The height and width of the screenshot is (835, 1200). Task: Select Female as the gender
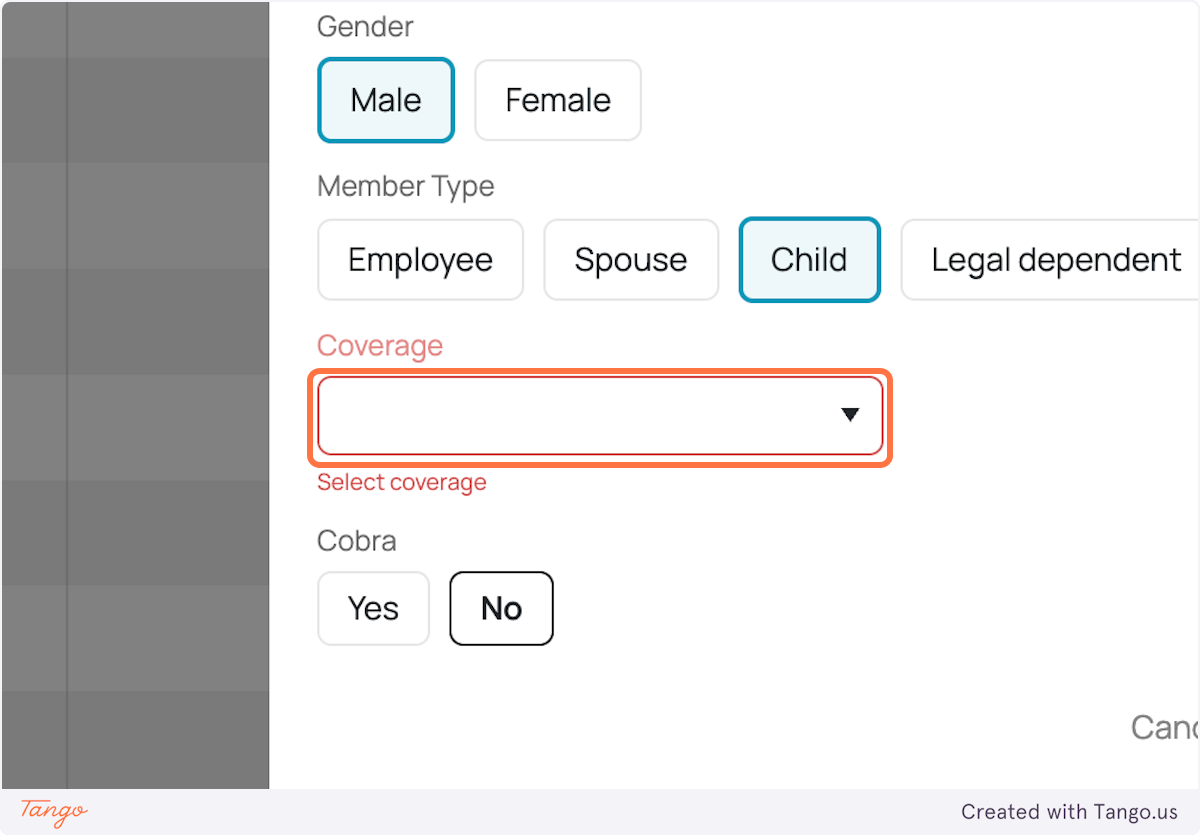pos(557,99)
